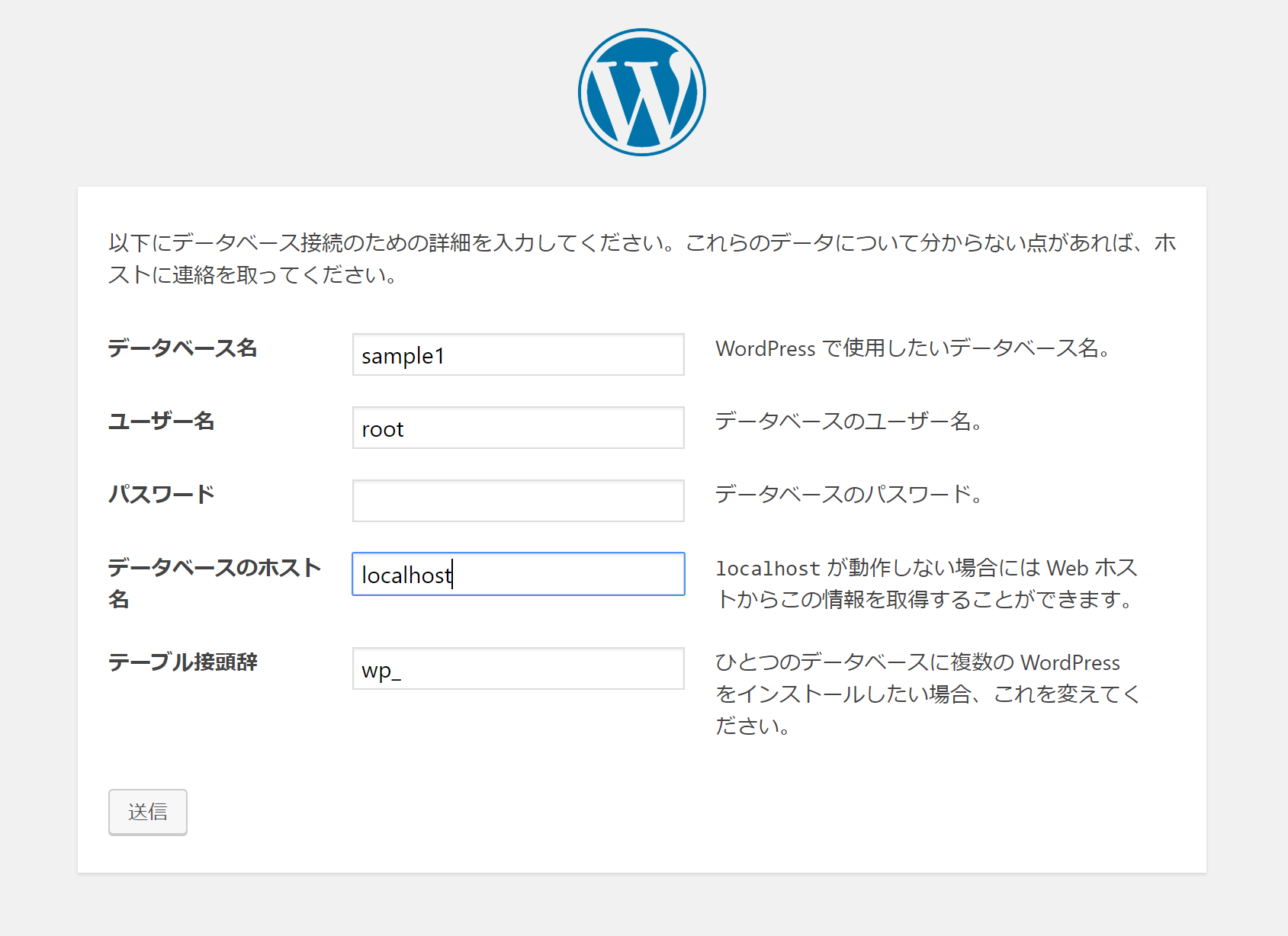Click the WordPress database name help text
The height and width of the screenshot is (936, 1288).
pos(912,349)
